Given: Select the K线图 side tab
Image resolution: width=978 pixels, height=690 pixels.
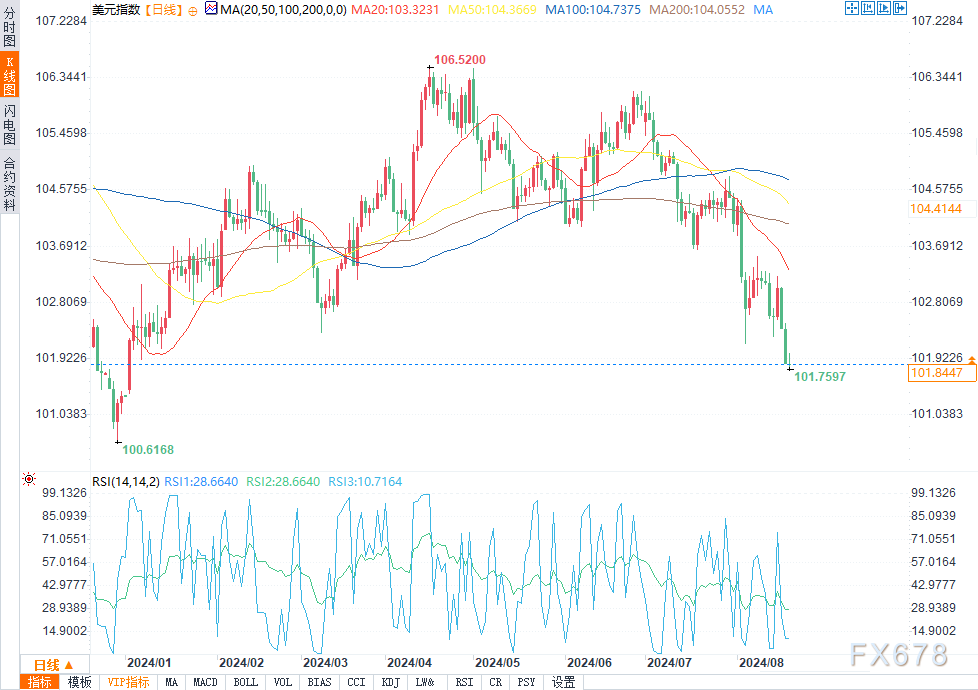Looking at the screenshot, I should click(x=9, y=75).
